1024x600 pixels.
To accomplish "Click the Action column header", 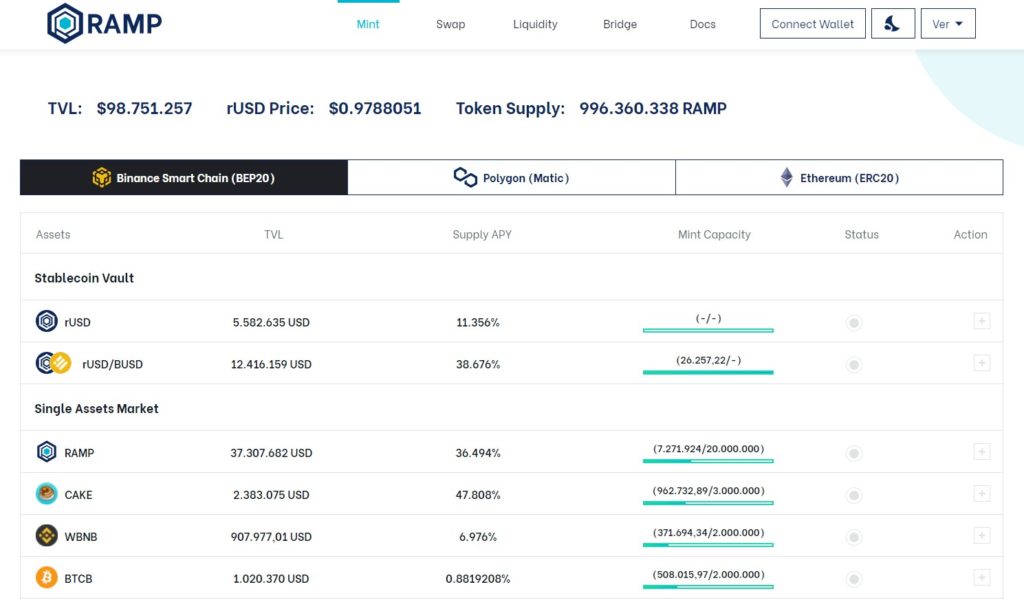I will pyautogui.click(x=970, y=234).
